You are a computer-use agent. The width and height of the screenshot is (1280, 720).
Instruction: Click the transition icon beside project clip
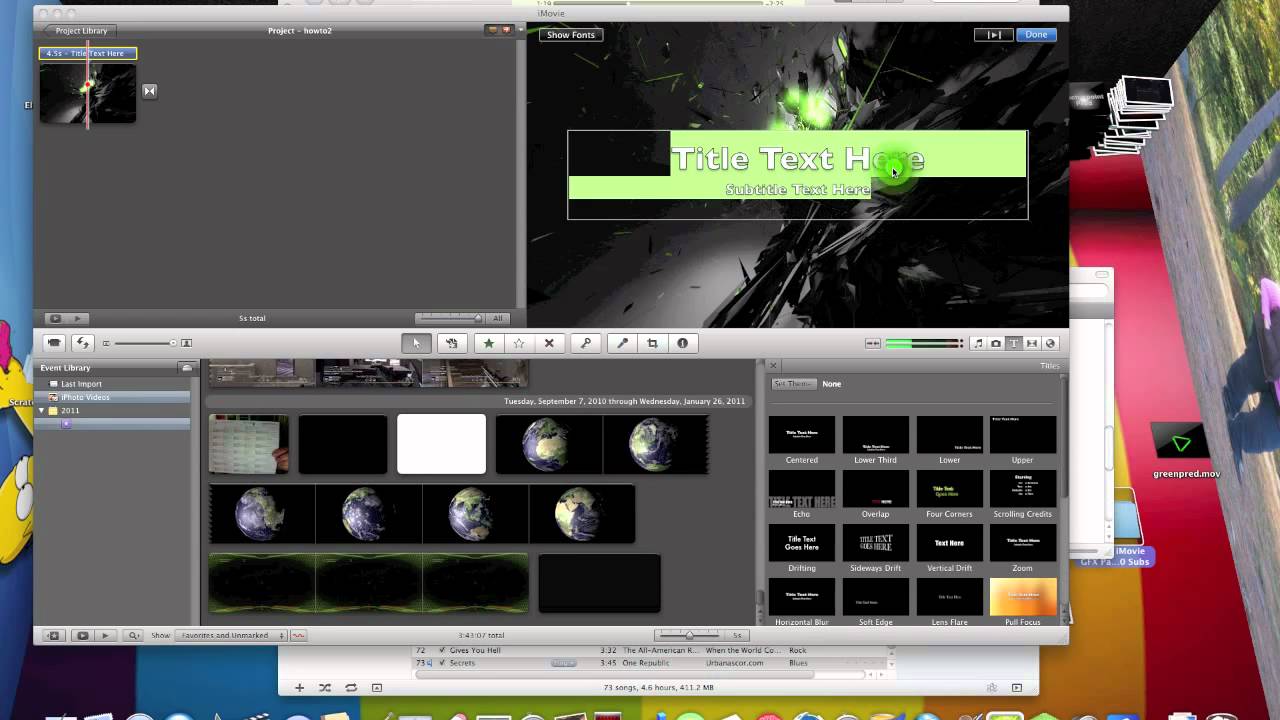pos(149,91)
